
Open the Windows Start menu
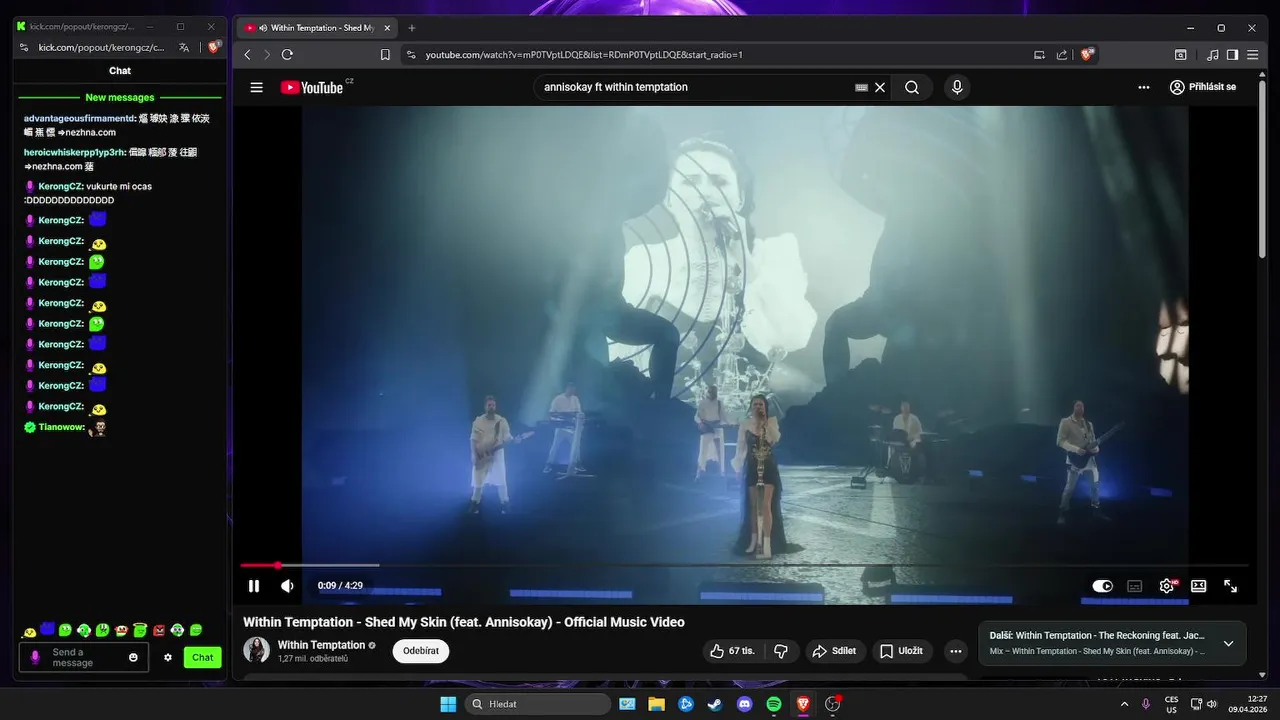click(447, 704)
